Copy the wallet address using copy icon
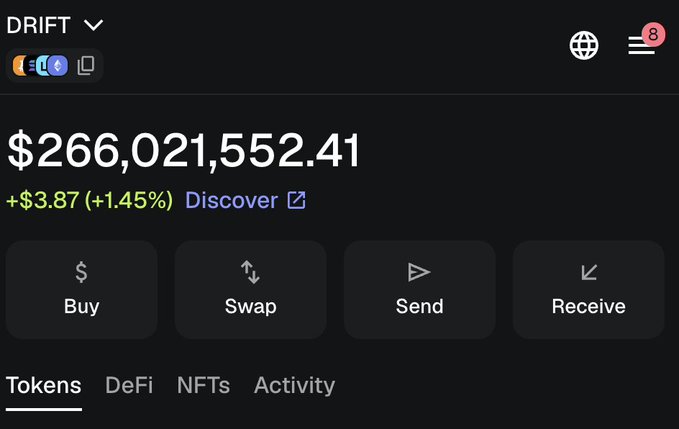679x429 pixels. click(86, 66)
